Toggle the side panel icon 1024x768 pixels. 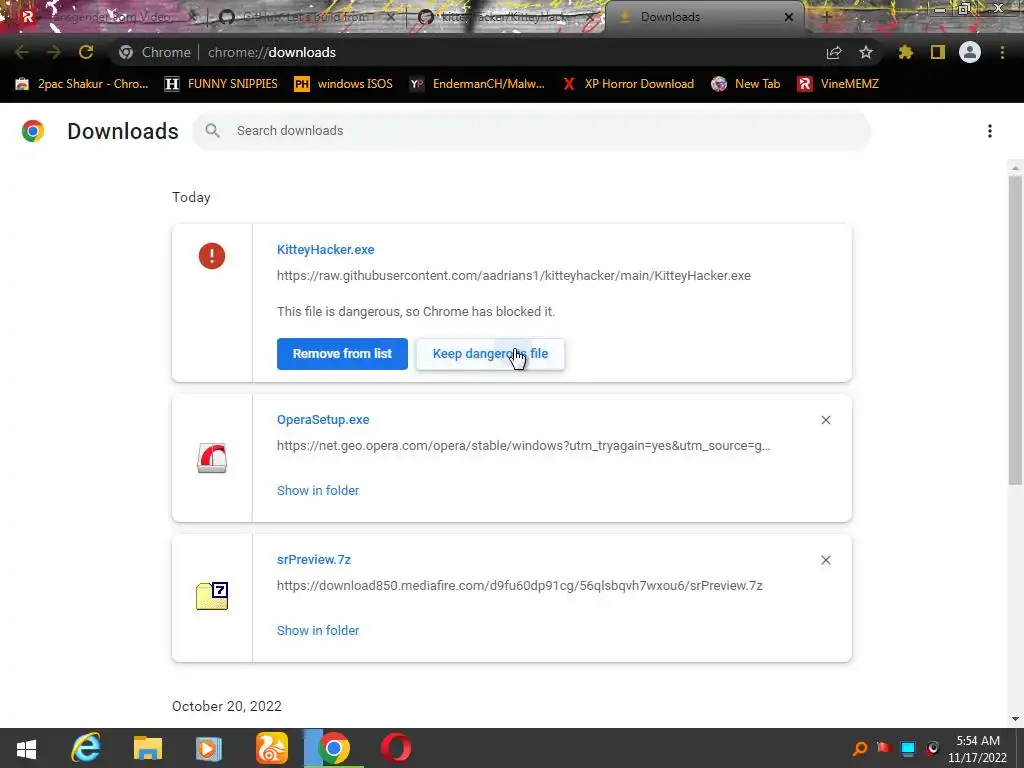[x=938, y=52]
